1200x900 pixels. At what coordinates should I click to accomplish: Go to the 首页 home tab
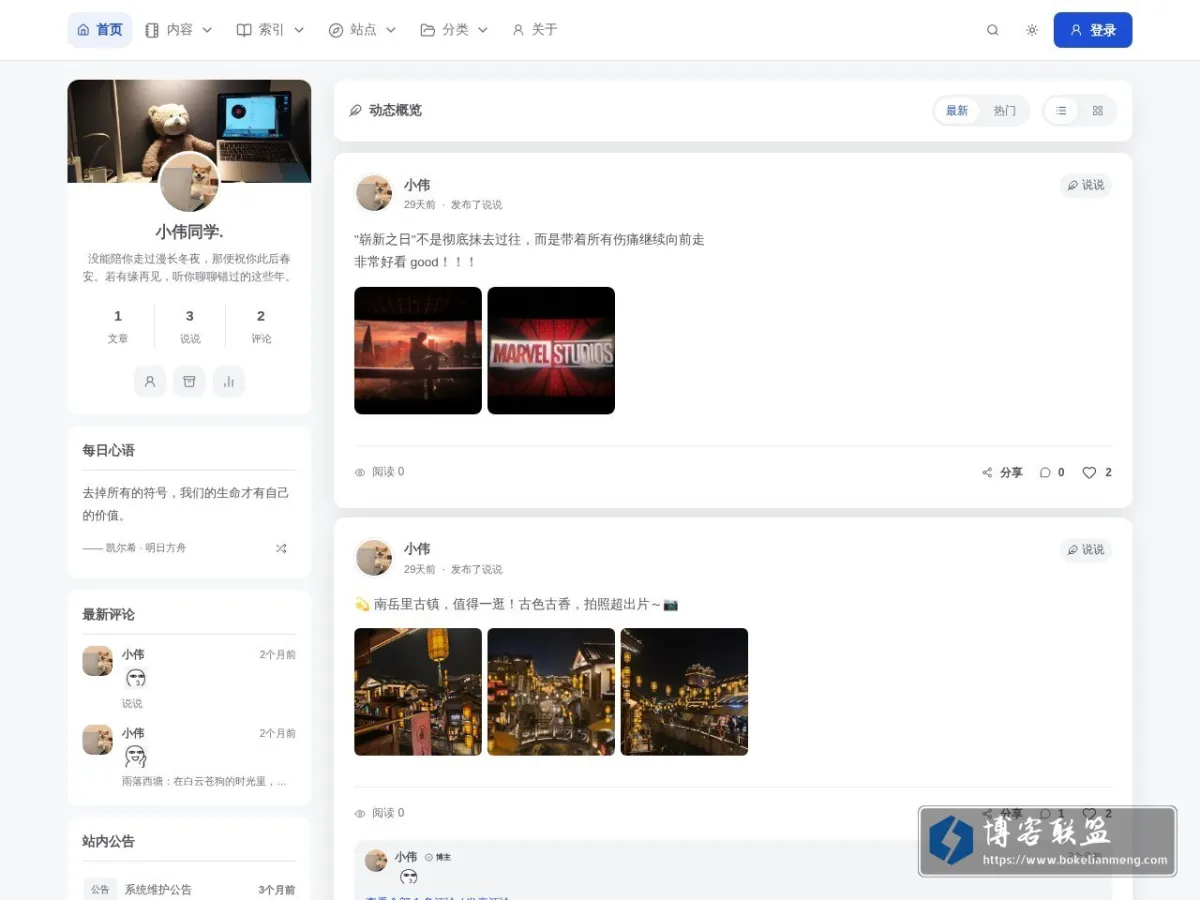coord(100,30)
